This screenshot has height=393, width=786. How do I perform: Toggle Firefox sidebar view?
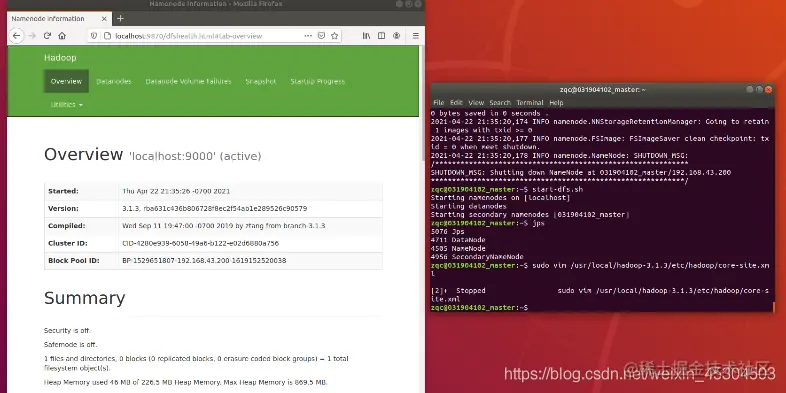click(381, 36)
